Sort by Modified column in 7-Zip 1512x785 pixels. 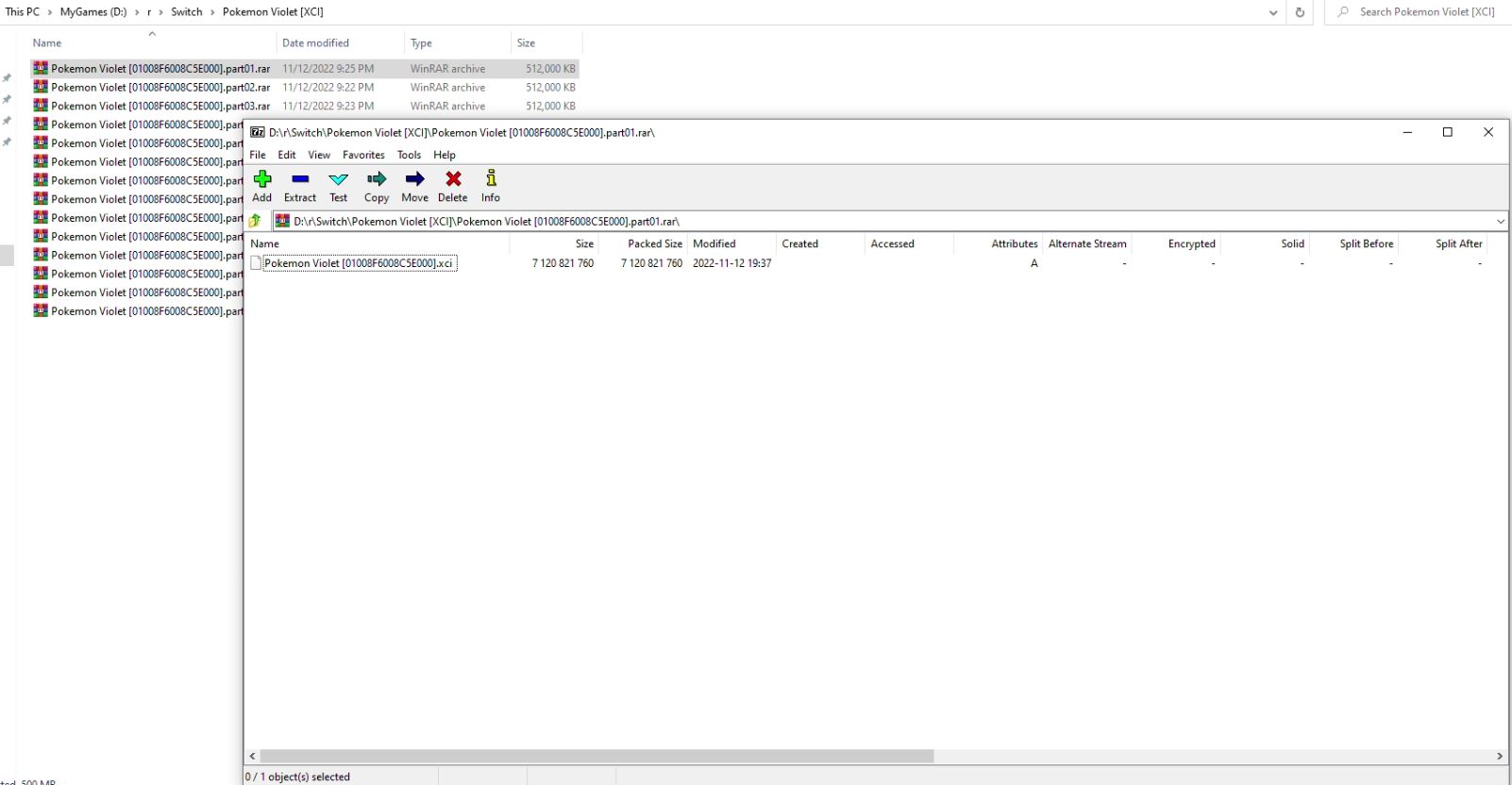click(731, 243)
